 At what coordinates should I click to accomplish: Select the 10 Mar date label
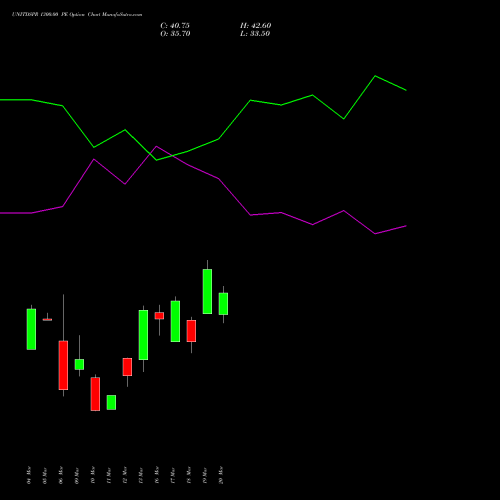[93, 475]
